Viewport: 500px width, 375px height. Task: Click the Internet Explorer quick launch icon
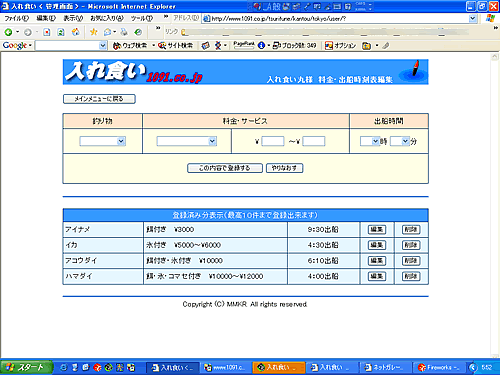click(63, 367)
